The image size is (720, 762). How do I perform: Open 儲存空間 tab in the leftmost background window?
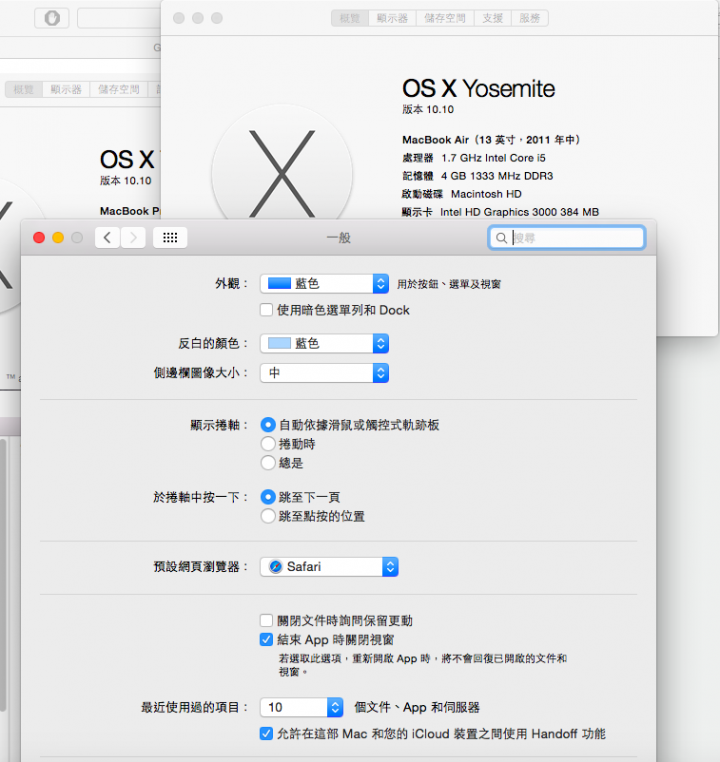point(119,89)
